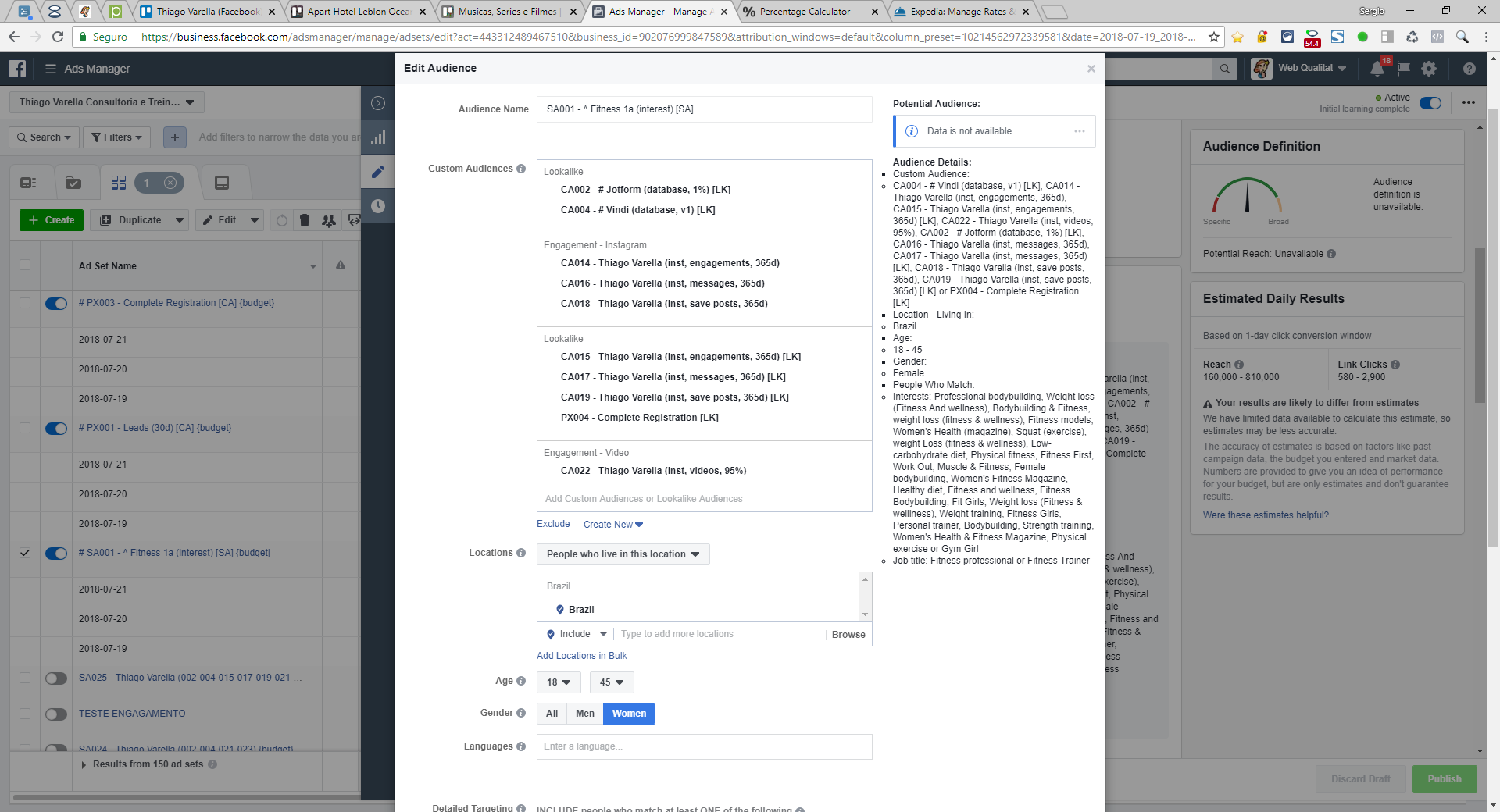The height and width of the screenshot is (812, 1500).
Task: Switch to the Expedia Manage Rates browser tab
Action: [x=962, y=12]
